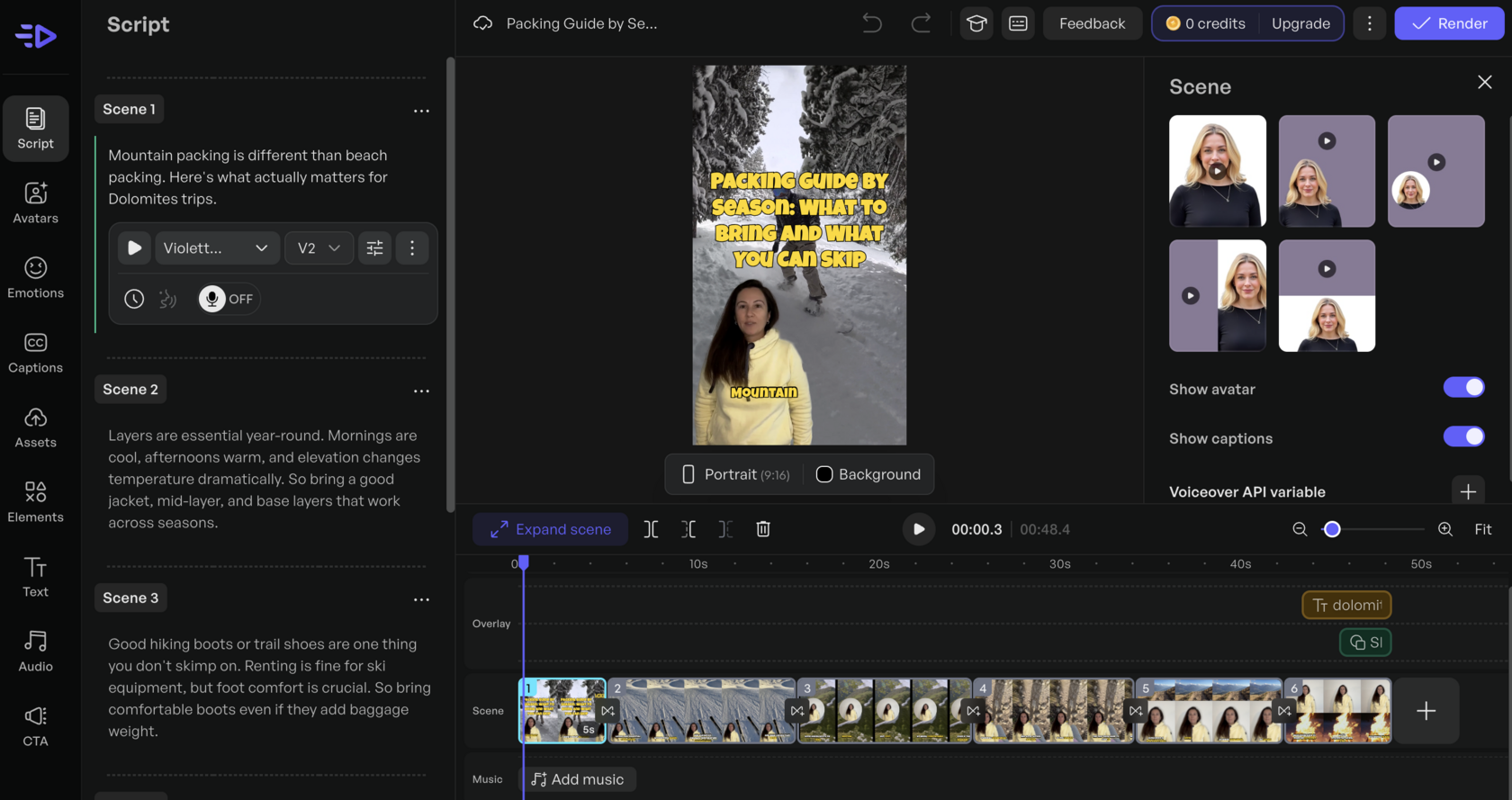1512x800 pixels.
Task: Zoom out the timeline
Action: (x=1300, y=529)
